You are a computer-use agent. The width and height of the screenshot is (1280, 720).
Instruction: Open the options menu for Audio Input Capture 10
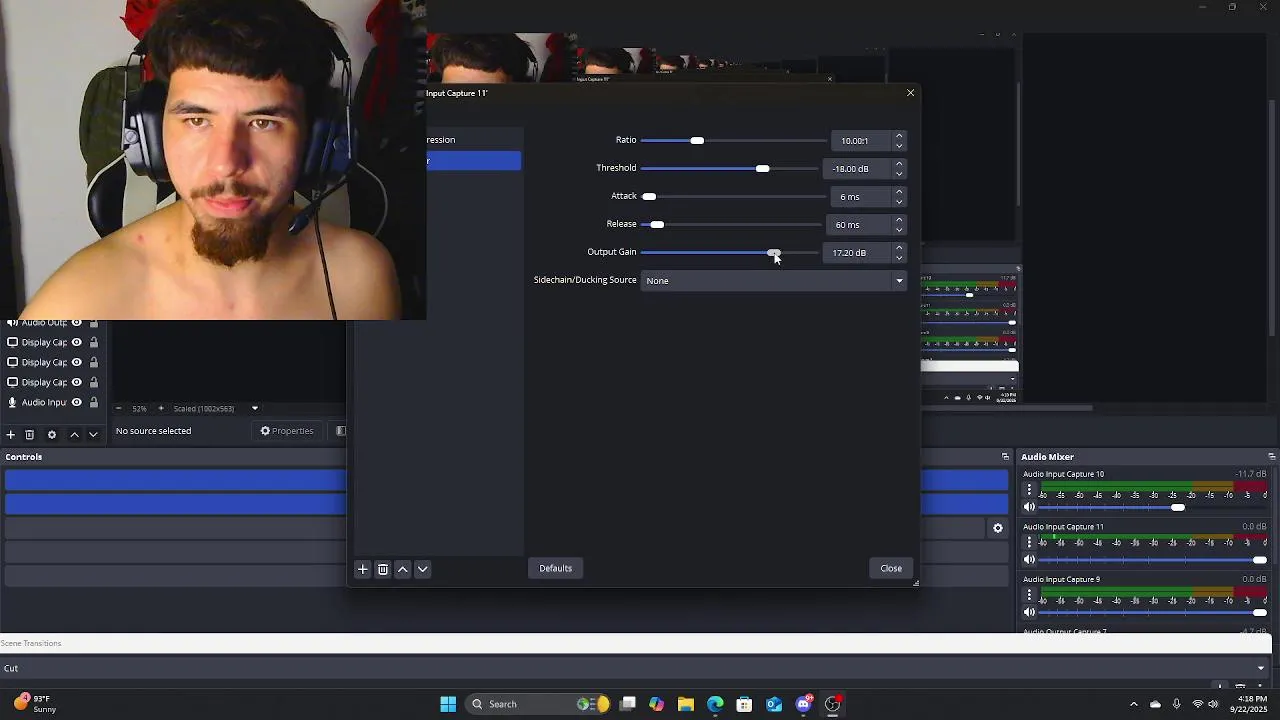pos(1029,490)
